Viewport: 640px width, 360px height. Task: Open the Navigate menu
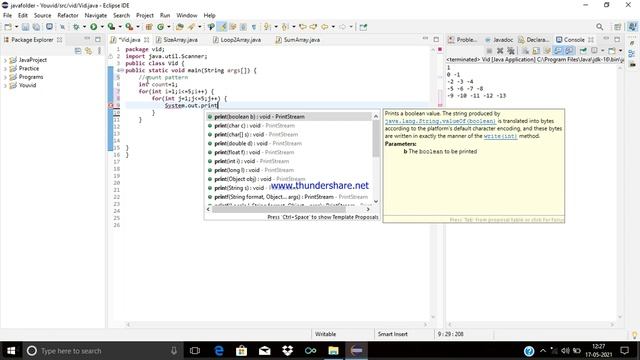96,16
